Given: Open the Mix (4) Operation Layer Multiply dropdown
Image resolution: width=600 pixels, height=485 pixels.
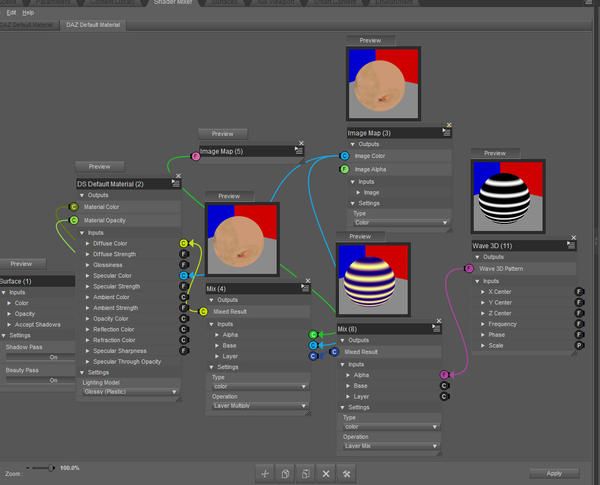Looking at the screenshot, I should pyautogui.click(x=260, y=406).
